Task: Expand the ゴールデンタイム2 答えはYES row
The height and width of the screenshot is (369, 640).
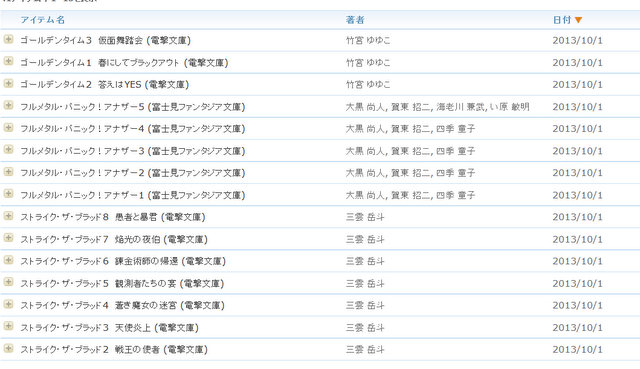Action: point(8,83)
